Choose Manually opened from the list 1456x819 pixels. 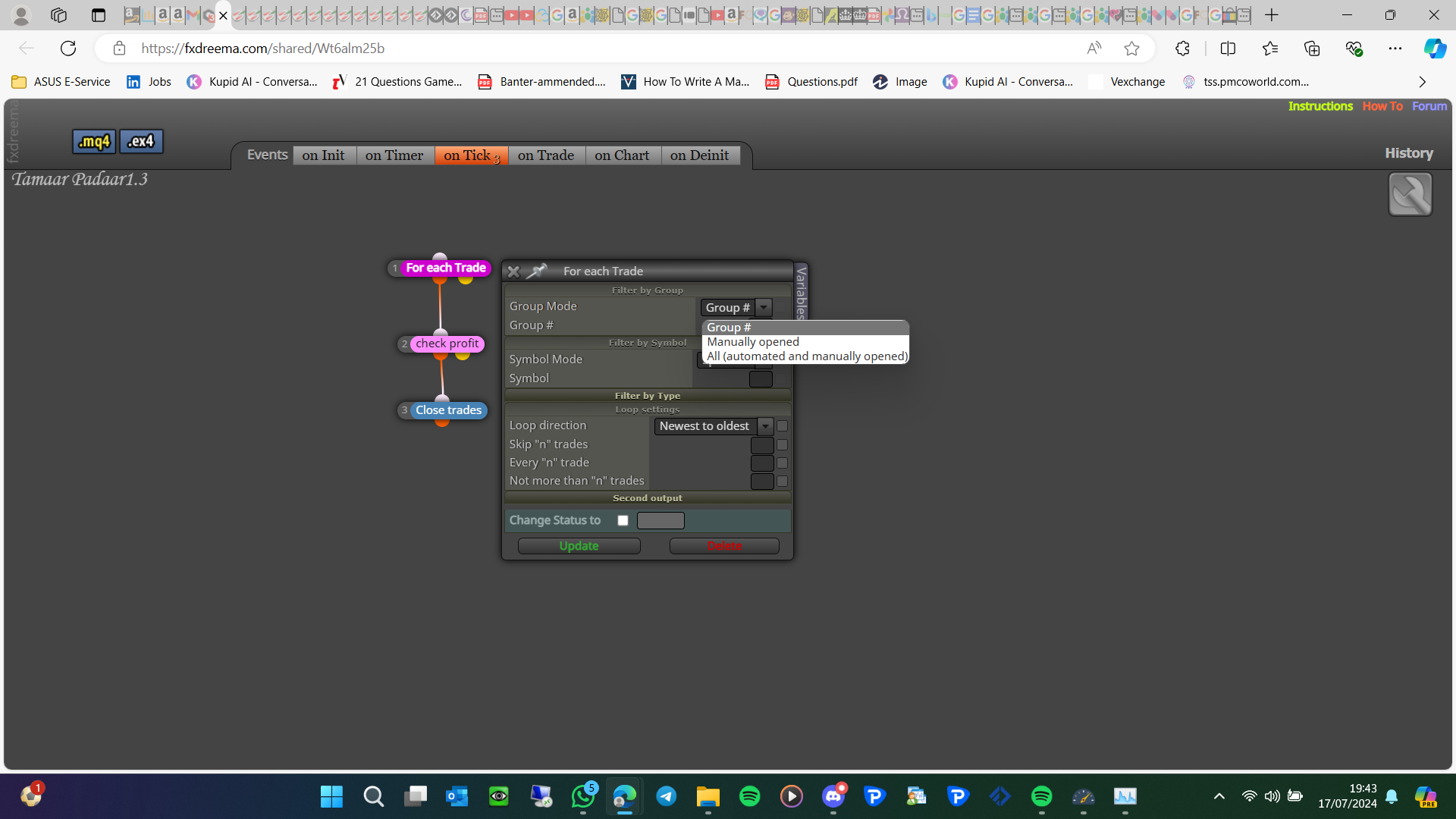click(753, 342)
